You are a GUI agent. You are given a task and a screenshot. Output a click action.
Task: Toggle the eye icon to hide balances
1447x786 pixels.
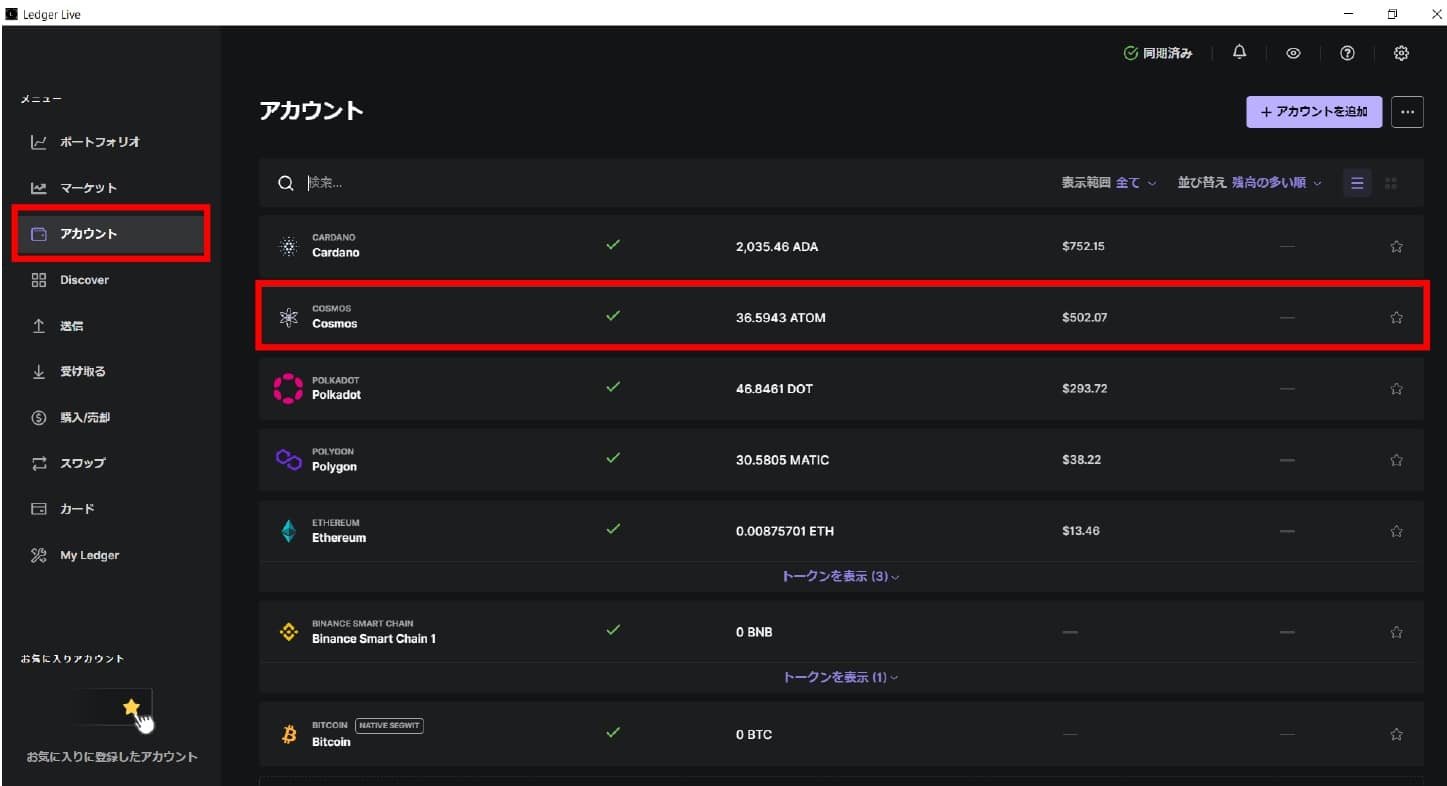(1293, 53)
